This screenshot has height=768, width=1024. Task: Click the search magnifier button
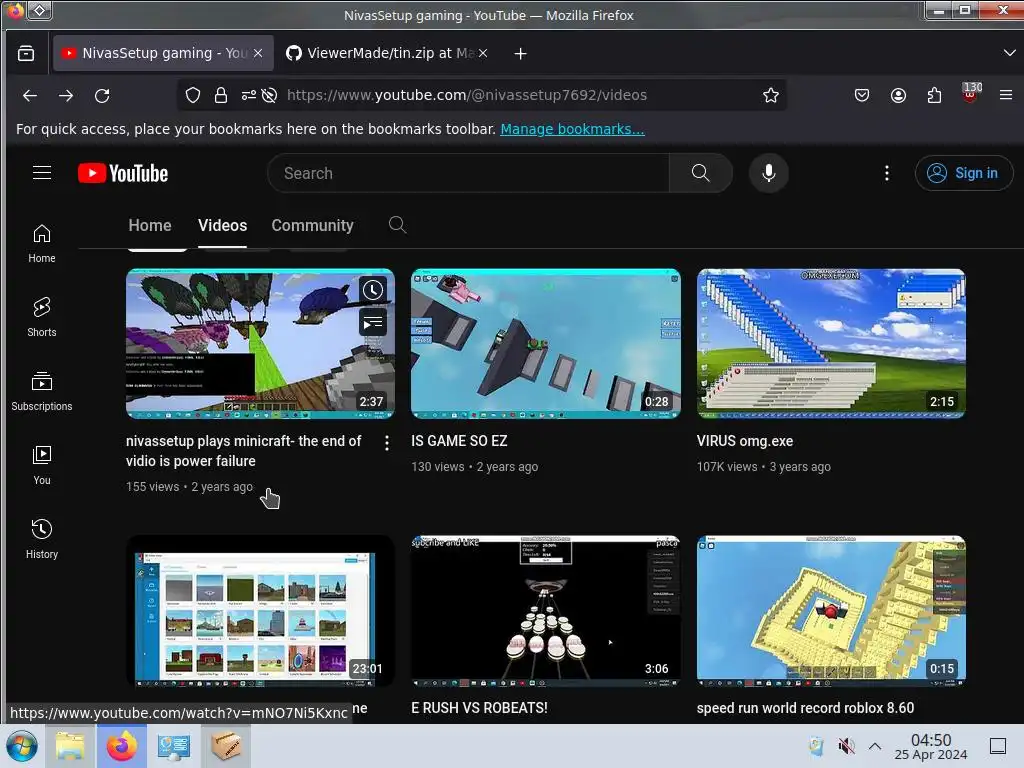(700, 173)
